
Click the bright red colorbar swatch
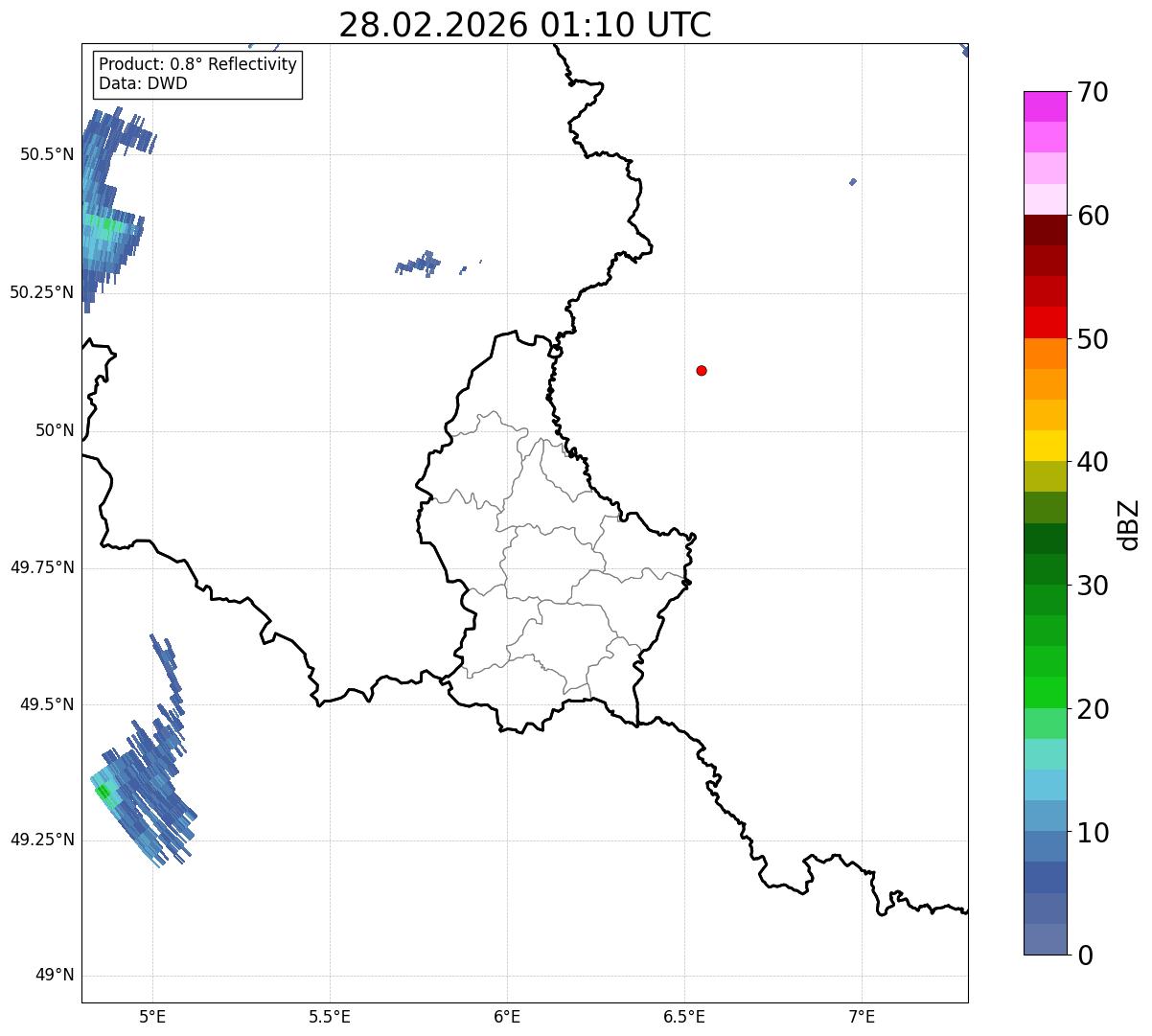click(1045, 322)
